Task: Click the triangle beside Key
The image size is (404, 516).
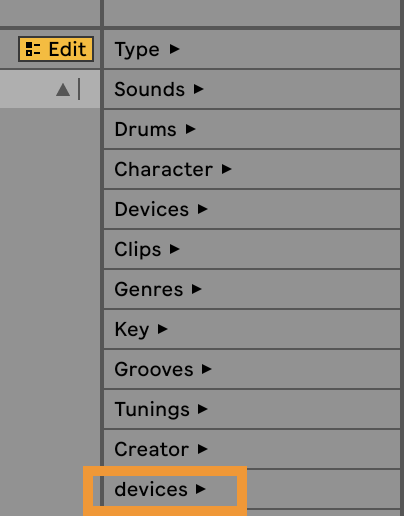Action: click(x=162, y=329)
